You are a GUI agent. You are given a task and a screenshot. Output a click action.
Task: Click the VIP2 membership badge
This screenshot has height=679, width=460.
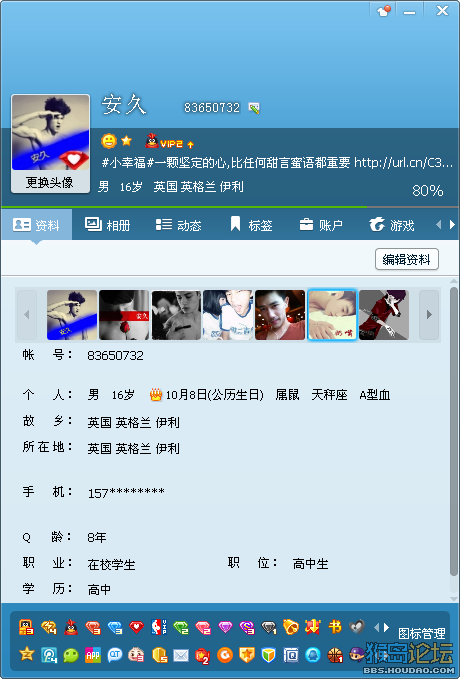point(170,142)
